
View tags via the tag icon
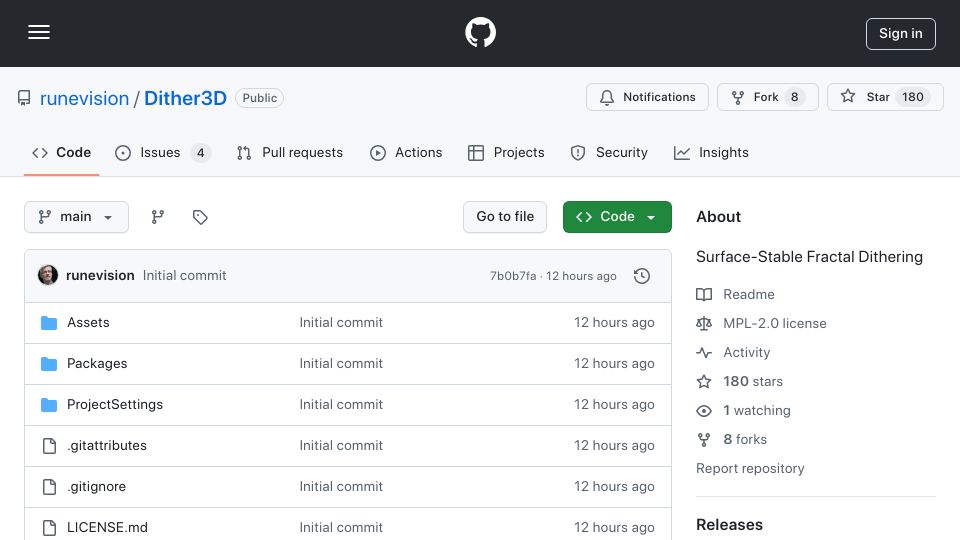click(200, 217)
